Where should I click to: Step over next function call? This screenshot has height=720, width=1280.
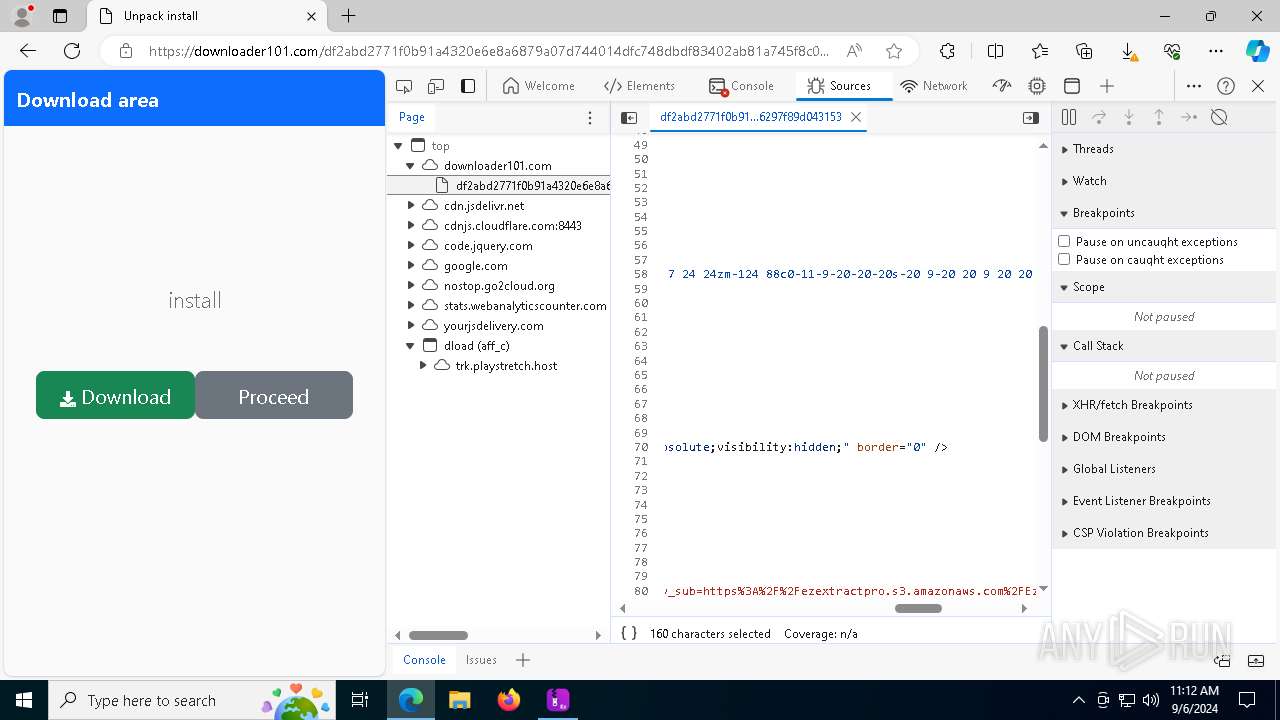click(x=1099, y=117)
